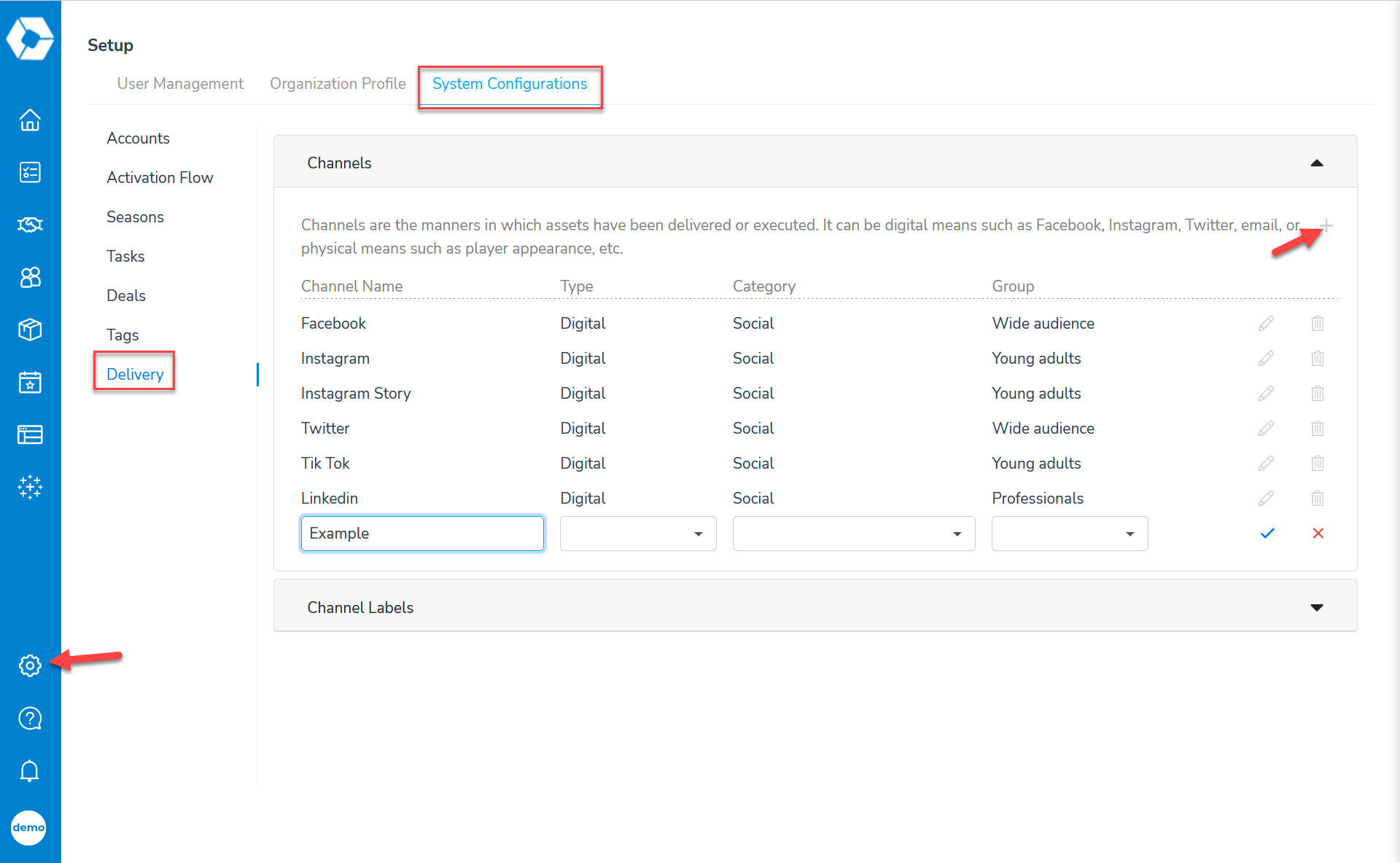
Task: Collapse the Channels section
Action: 1317,163
